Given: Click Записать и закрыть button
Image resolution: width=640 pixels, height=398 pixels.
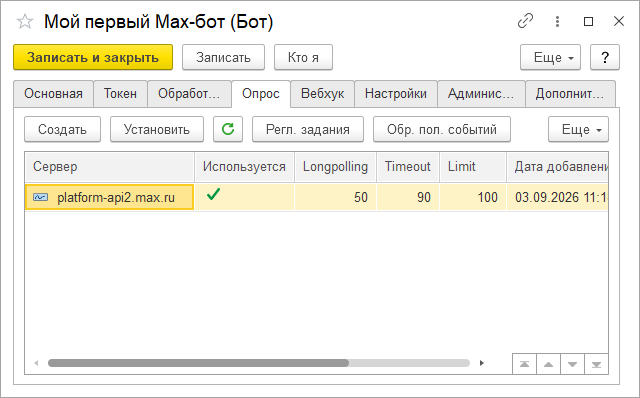Looking at the screenshot, I should click(x=93, y=58).
